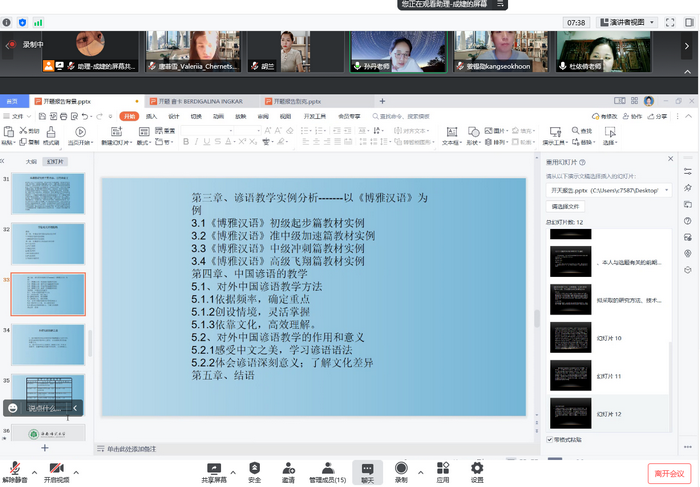Click the 开启视频 camera icon
Screen dimensions: 700x487
coord(56,468)
